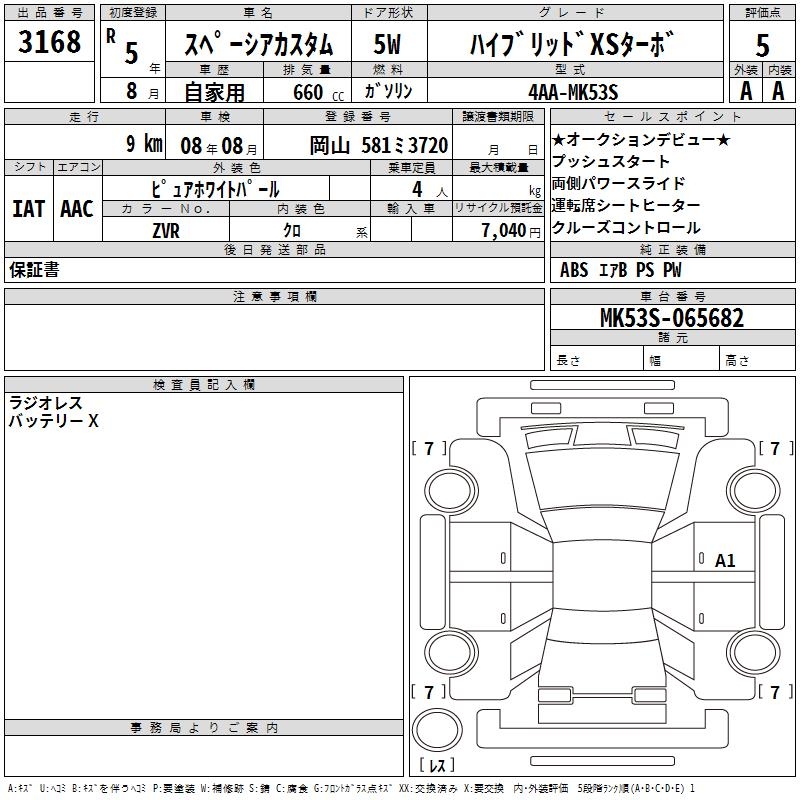
Task: Click the top-left [7] tire marking
Action: 430,449
